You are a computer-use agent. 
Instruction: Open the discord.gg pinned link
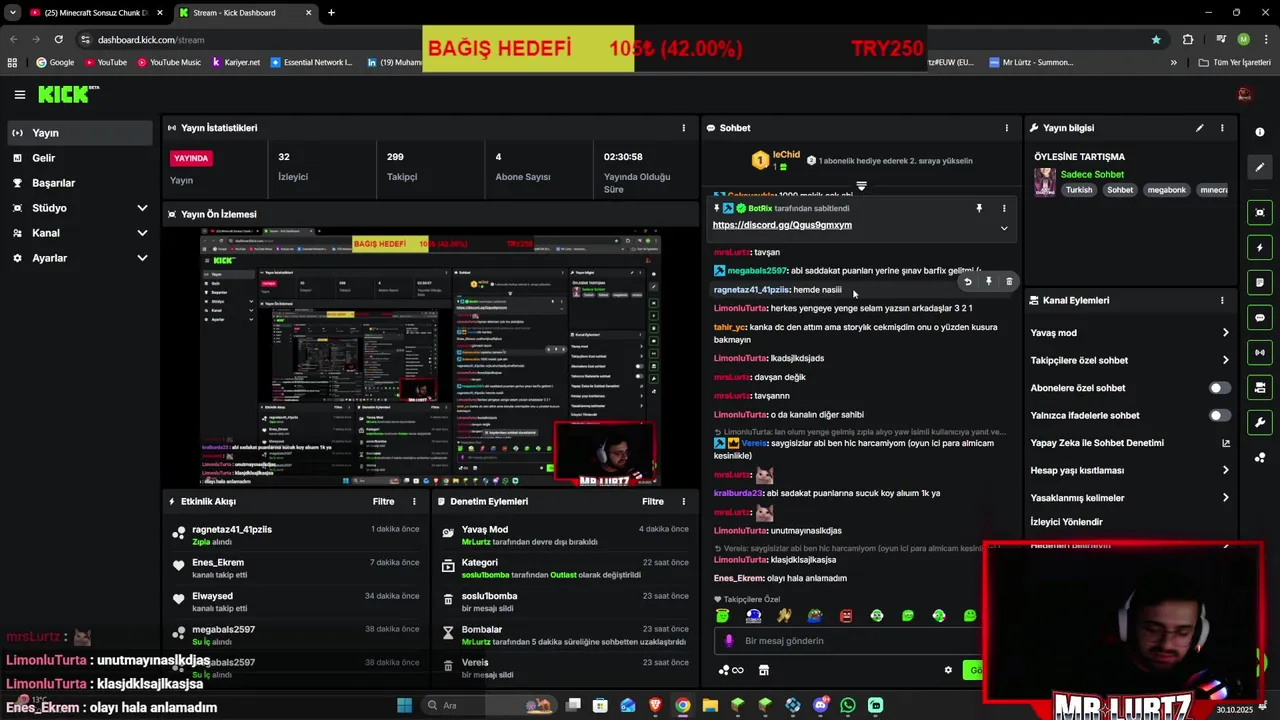coord(782,225)
